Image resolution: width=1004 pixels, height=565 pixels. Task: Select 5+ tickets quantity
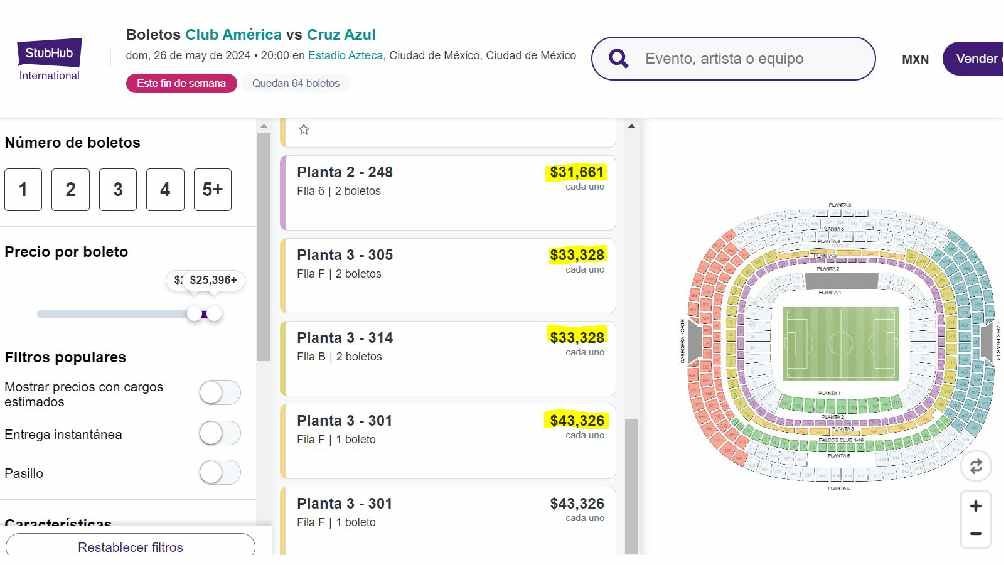coord(212,189)
